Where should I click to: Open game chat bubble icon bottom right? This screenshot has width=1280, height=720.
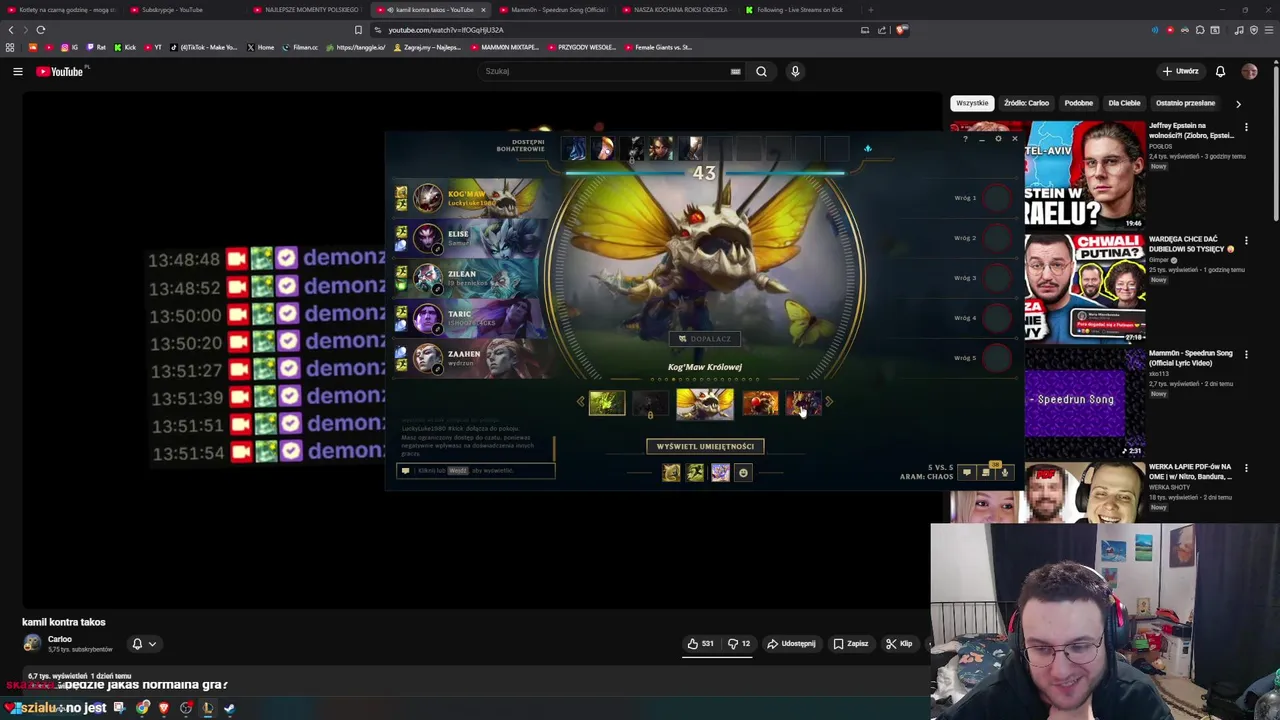[x=966, y=472]
